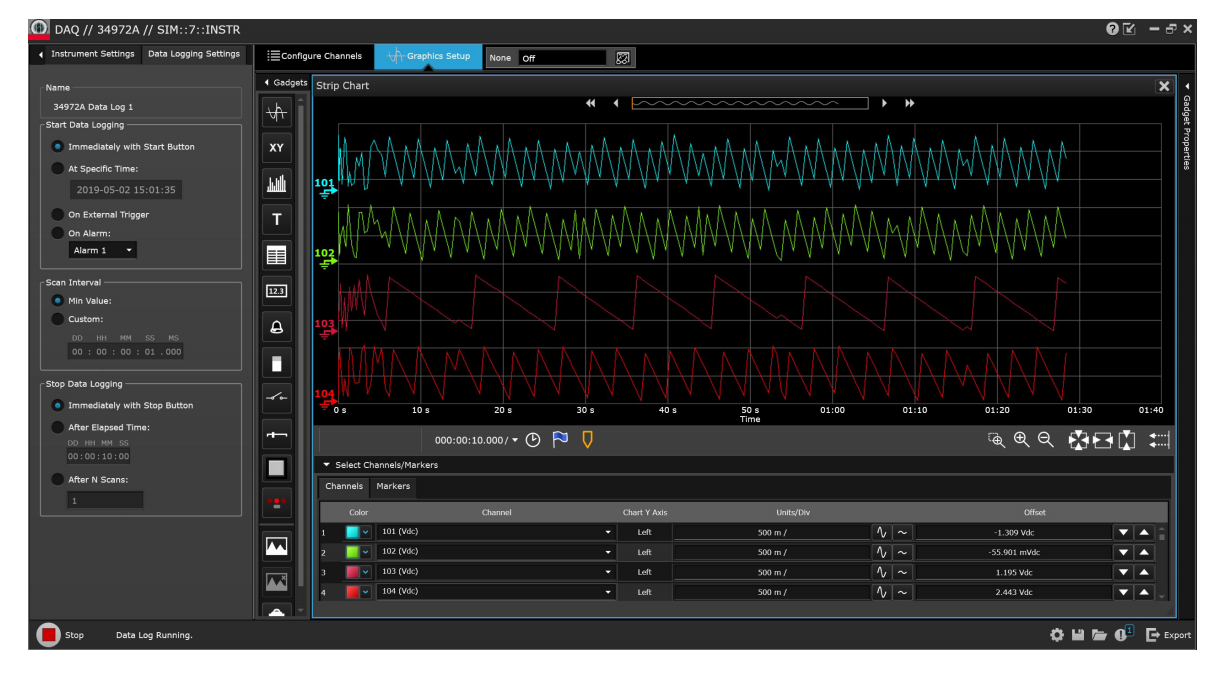
Task: Click the green color swatch for channel 102
Action: tap(352, 552)
